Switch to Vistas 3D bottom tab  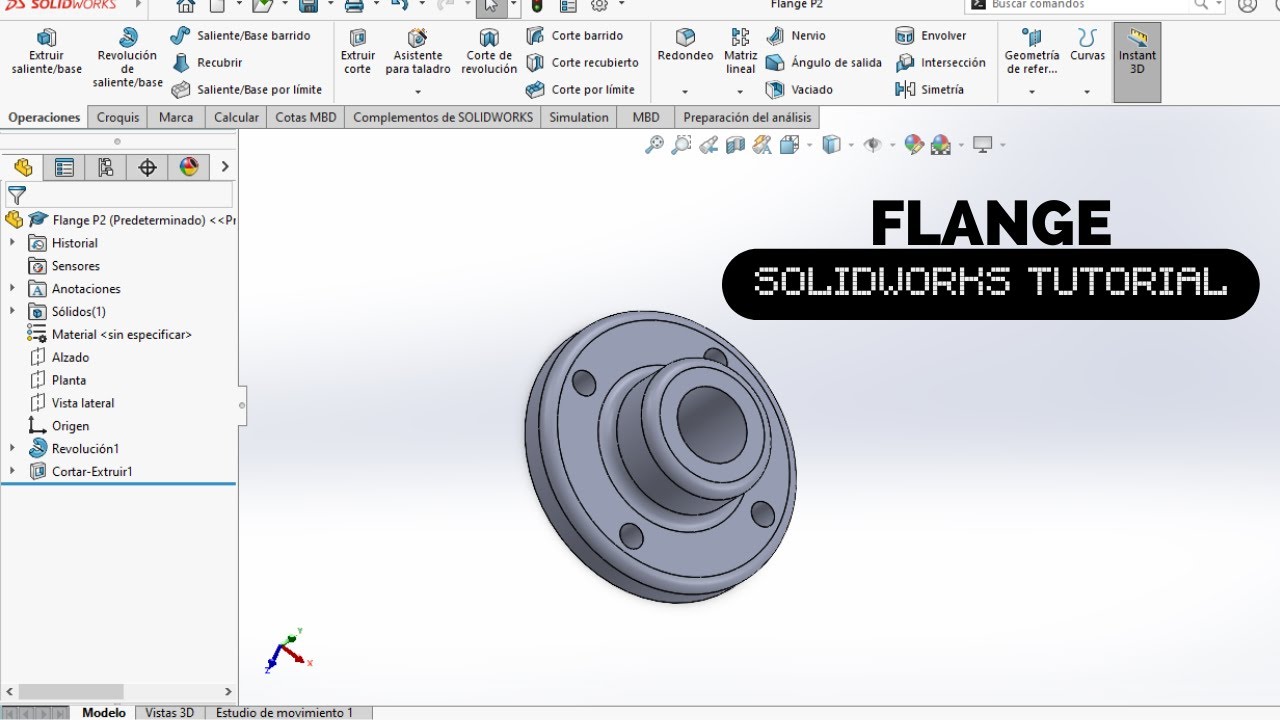(x=170, y=713)
